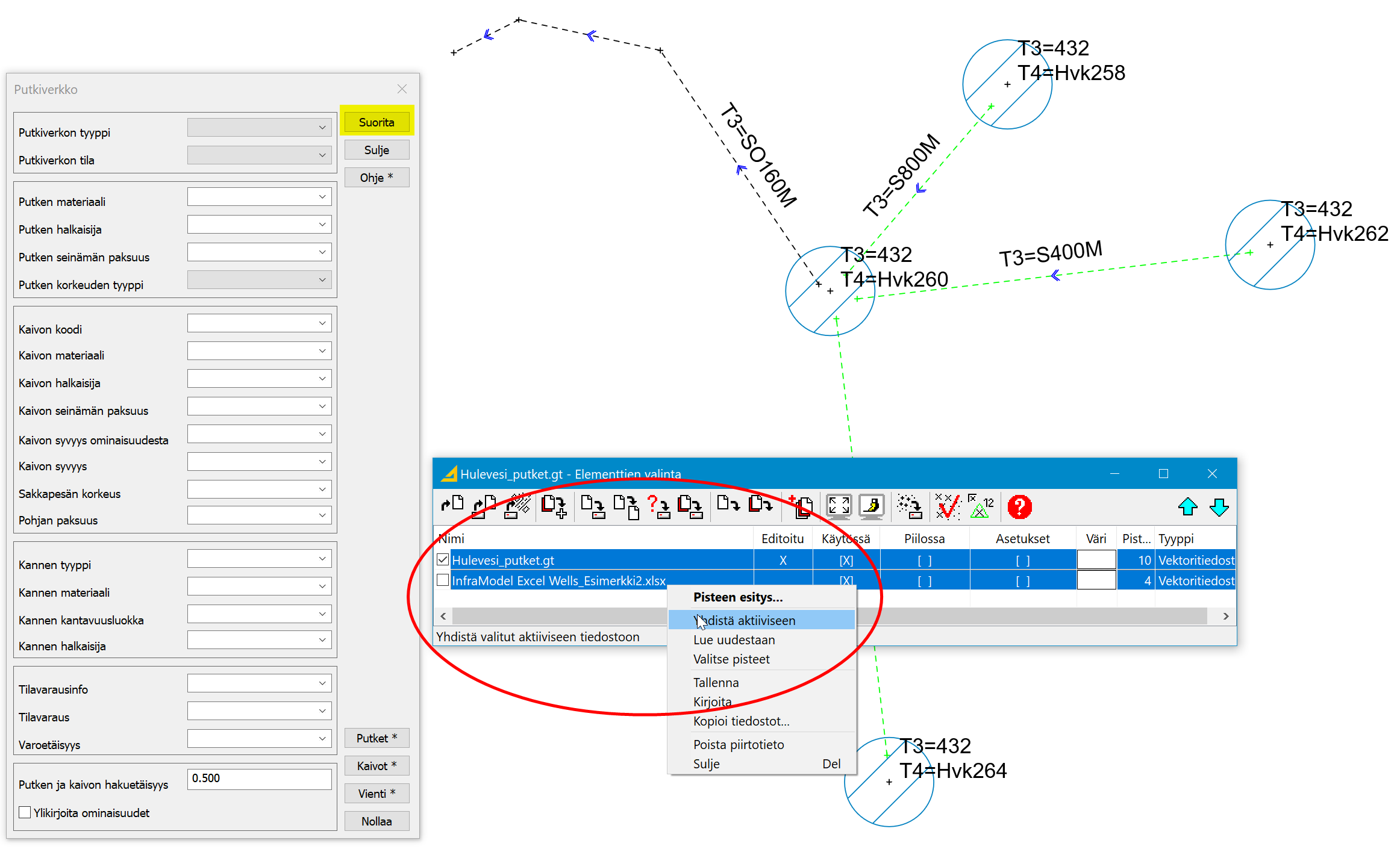Open the Kannen tyyppi dropdown
Screen dimensions: 1400x852
[x=322, y=559]
